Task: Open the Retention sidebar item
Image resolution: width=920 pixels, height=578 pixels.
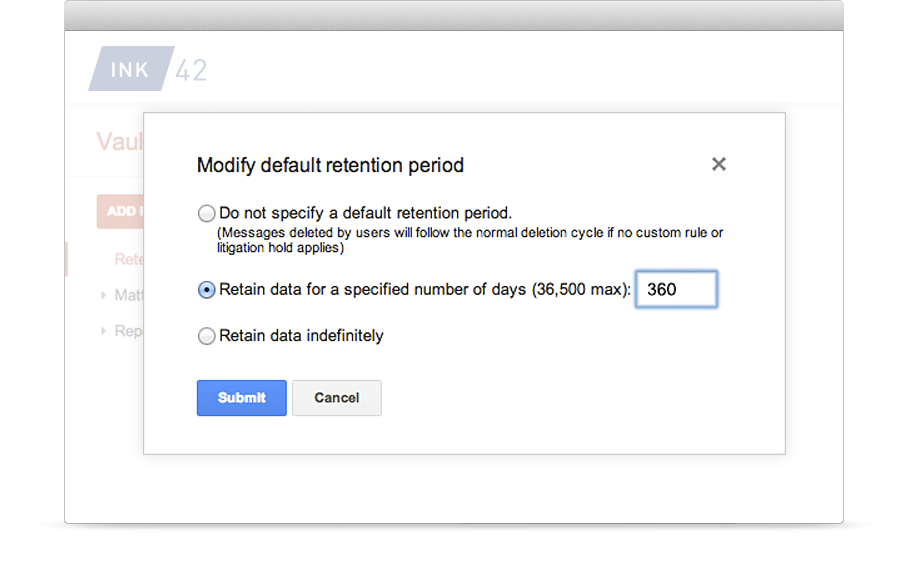Action: tap(128, 259)
